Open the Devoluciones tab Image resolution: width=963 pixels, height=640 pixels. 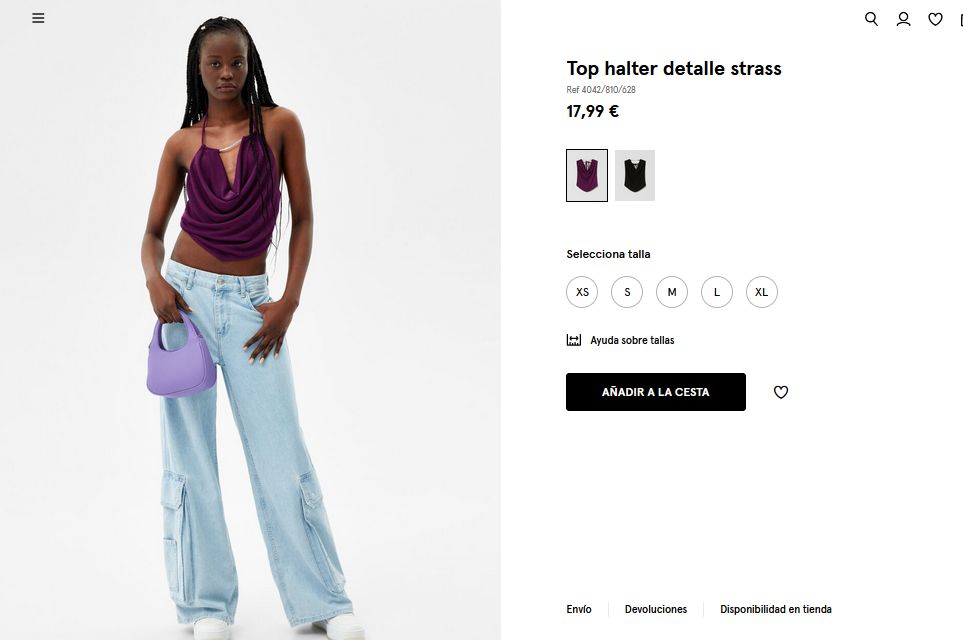pos(656,609)
